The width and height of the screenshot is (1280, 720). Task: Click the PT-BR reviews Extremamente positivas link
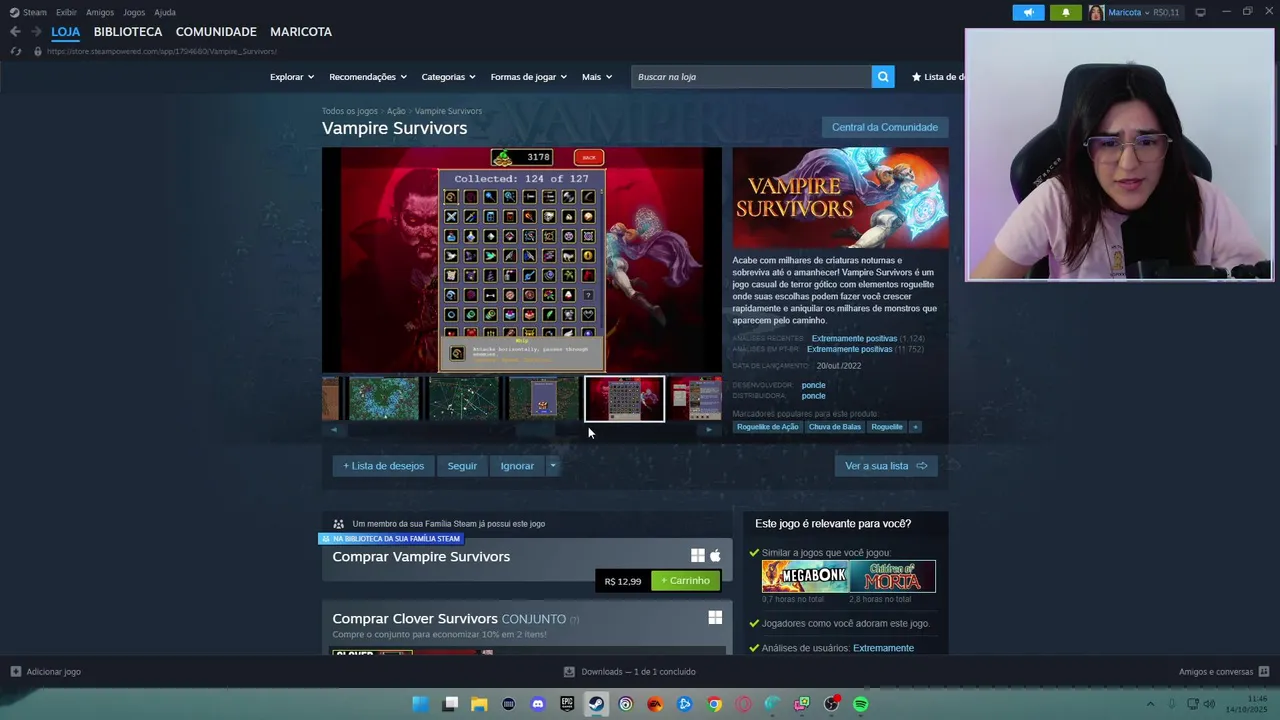click(x=850, y=350)
